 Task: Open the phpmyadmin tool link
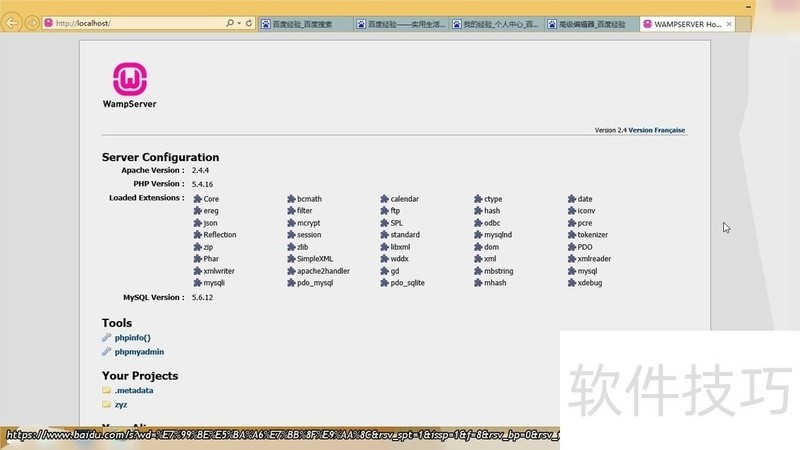click(x=139, y=352)
